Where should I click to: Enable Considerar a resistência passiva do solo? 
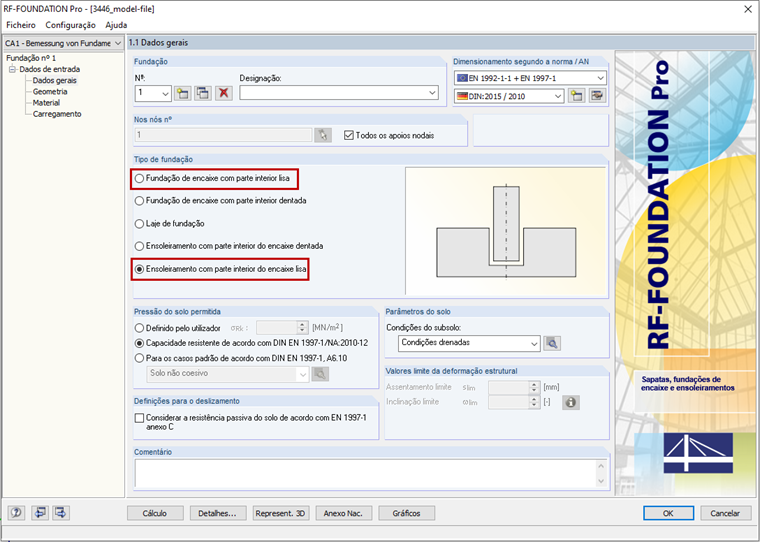[x=140, y=418]
